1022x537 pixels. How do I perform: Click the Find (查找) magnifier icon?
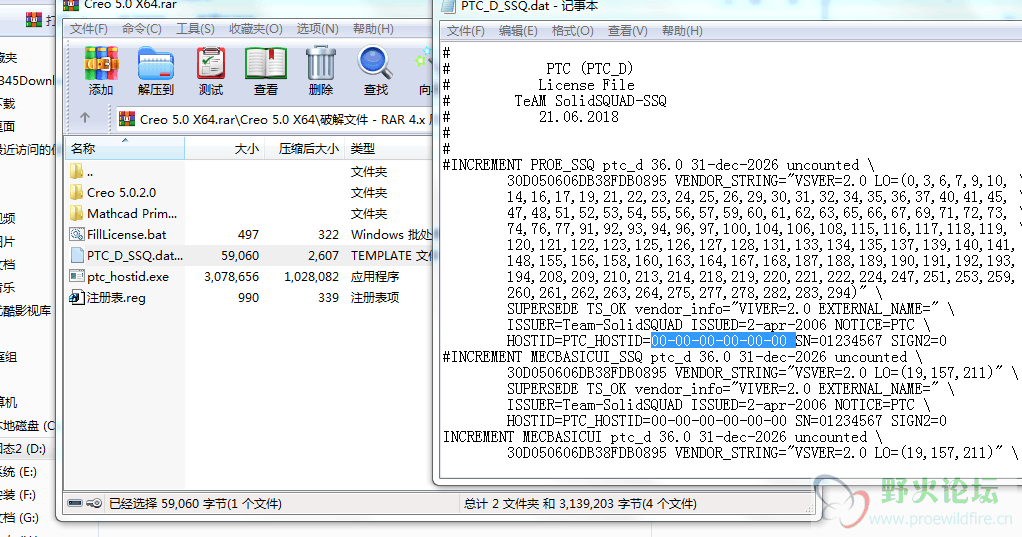tap(375, 63)
